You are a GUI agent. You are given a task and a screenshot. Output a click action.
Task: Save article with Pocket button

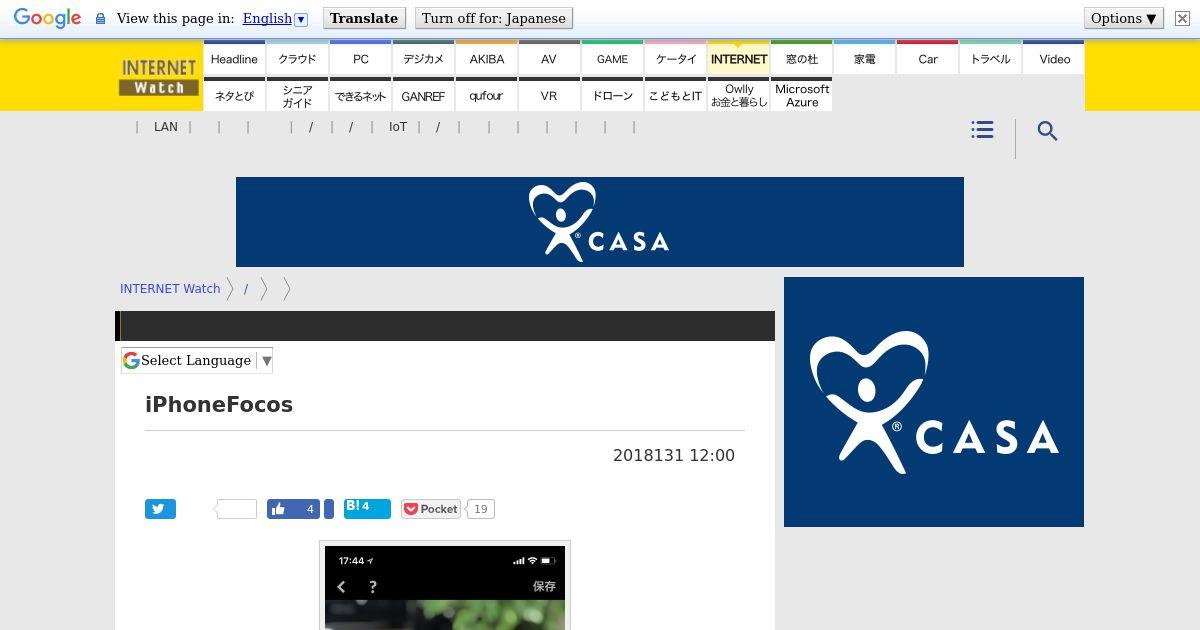pos(431,509)
